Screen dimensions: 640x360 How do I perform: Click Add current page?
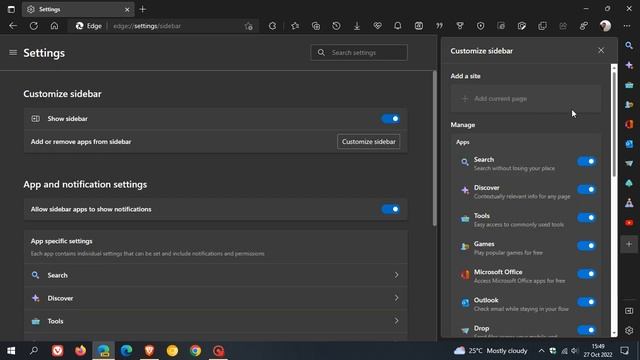pos(526,99)
